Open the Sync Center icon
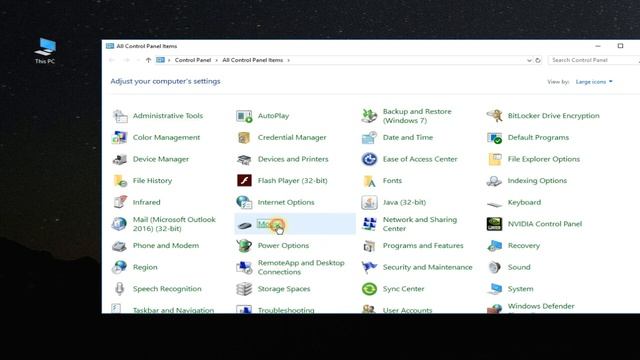Image resolution: width=640 pixels, height=360 pixels. point(369,289)
